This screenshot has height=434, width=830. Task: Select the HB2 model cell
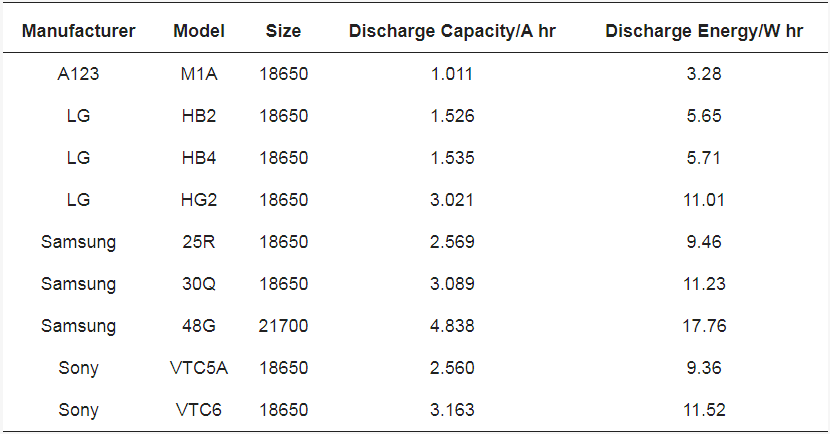coord(199,115)
